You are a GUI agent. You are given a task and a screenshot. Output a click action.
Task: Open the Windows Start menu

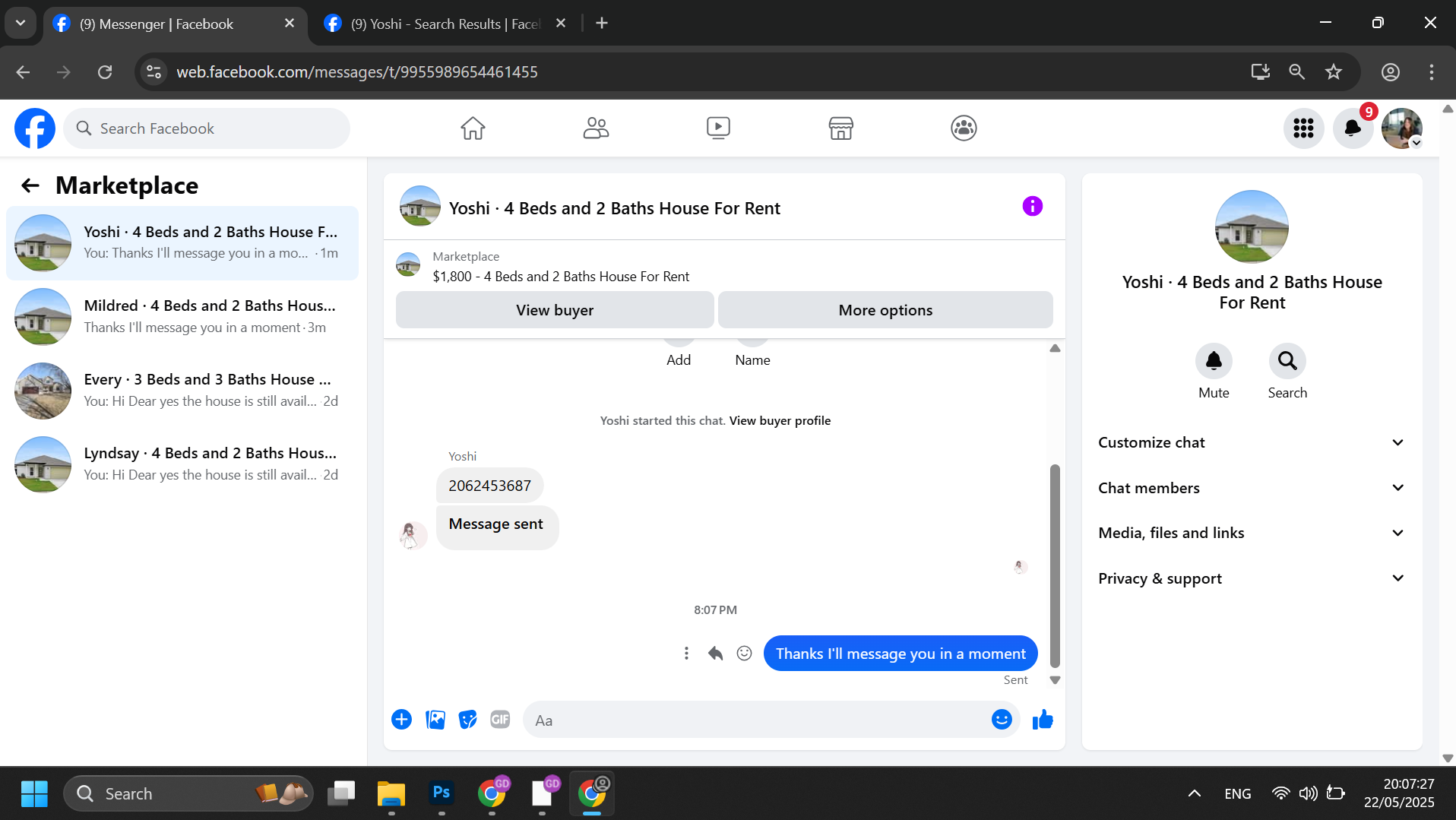pos(34,793)
